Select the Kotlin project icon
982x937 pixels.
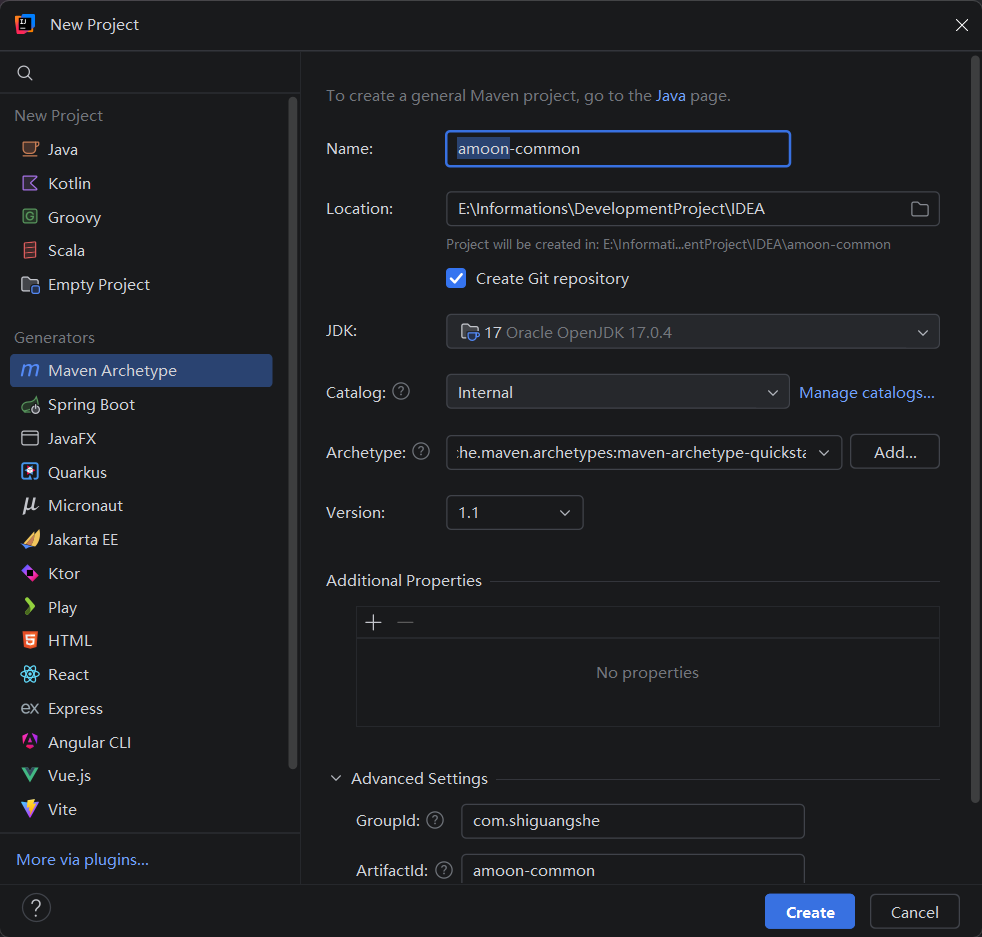30,183
